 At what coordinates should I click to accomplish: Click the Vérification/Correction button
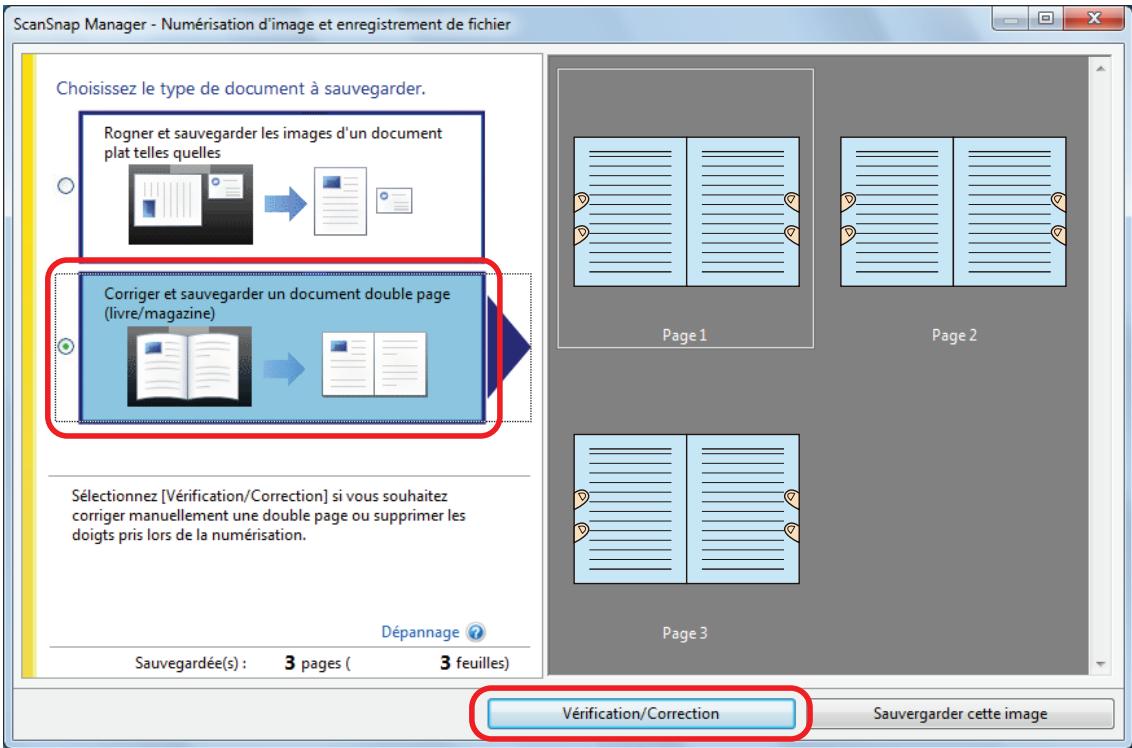641,713
